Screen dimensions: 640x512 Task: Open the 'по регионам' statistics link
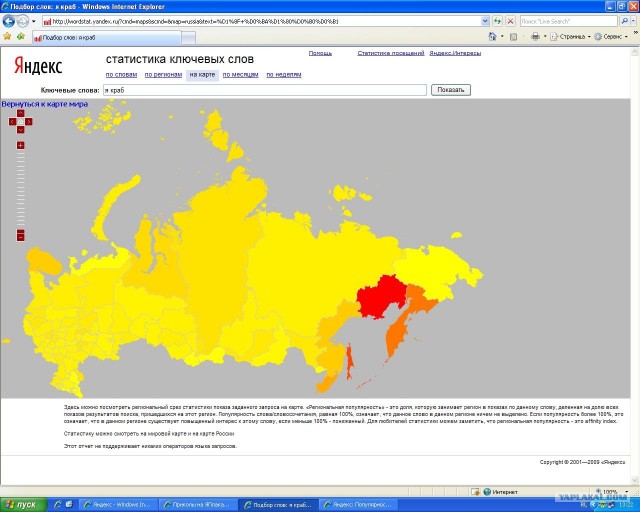coord(163,75)
